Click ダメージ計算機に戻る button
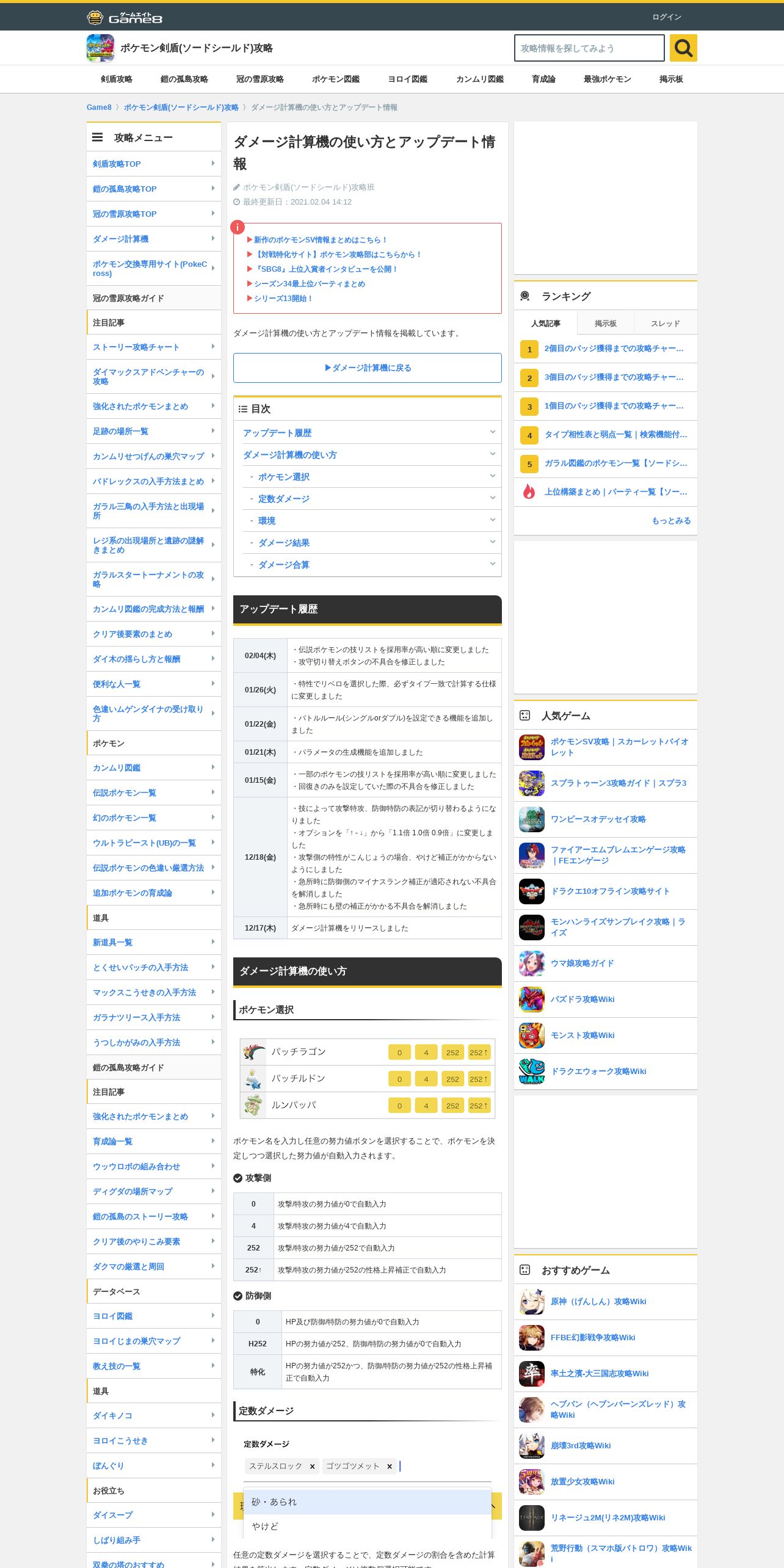This screenshot has width=784, height=1568. pyautogui.click(x=368, y=368)
